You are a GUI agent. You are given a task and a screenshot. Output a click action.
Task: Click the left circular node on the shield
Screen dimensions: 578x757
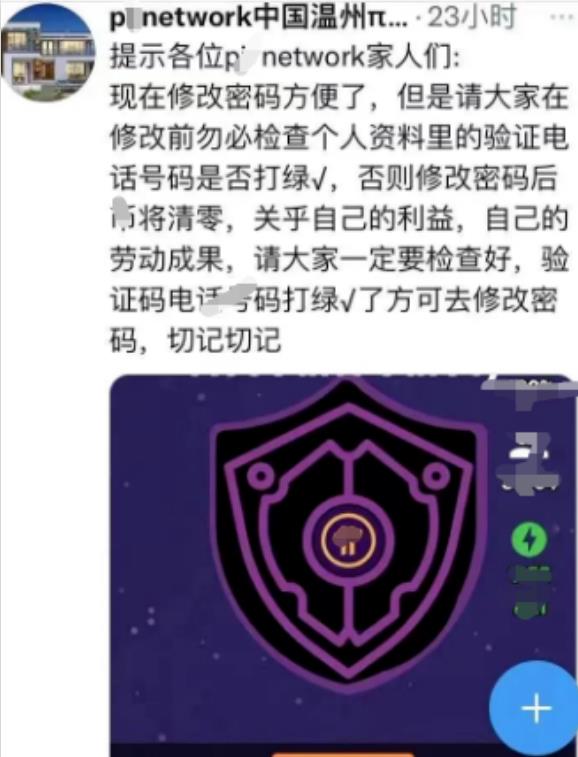261,476
